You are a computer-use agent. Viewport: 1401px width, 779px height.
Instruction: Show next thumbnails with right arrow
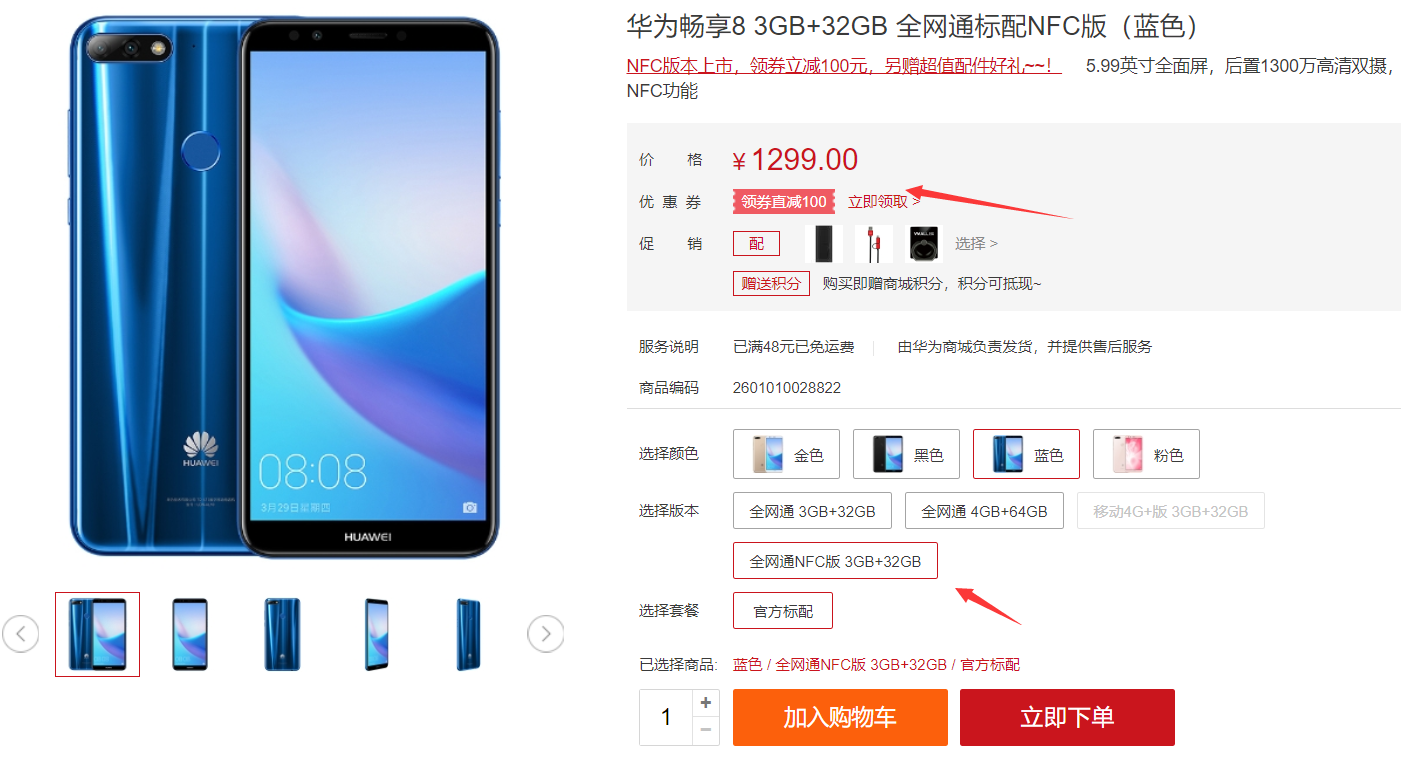click(x=546, y=634)
